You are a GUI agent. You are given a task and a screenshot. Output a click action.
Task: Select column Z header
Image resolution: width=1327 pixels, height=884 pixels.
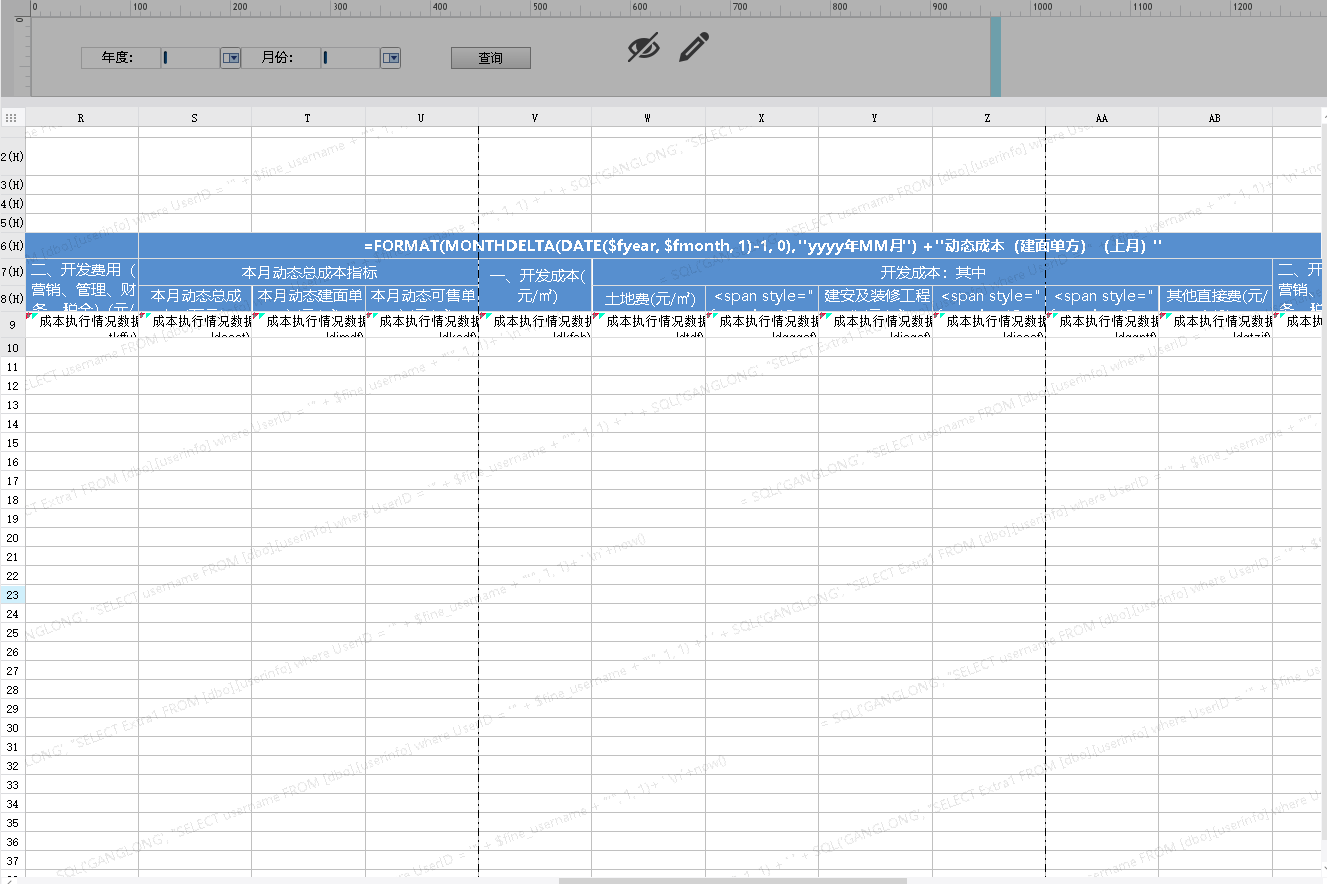[989, 118]
